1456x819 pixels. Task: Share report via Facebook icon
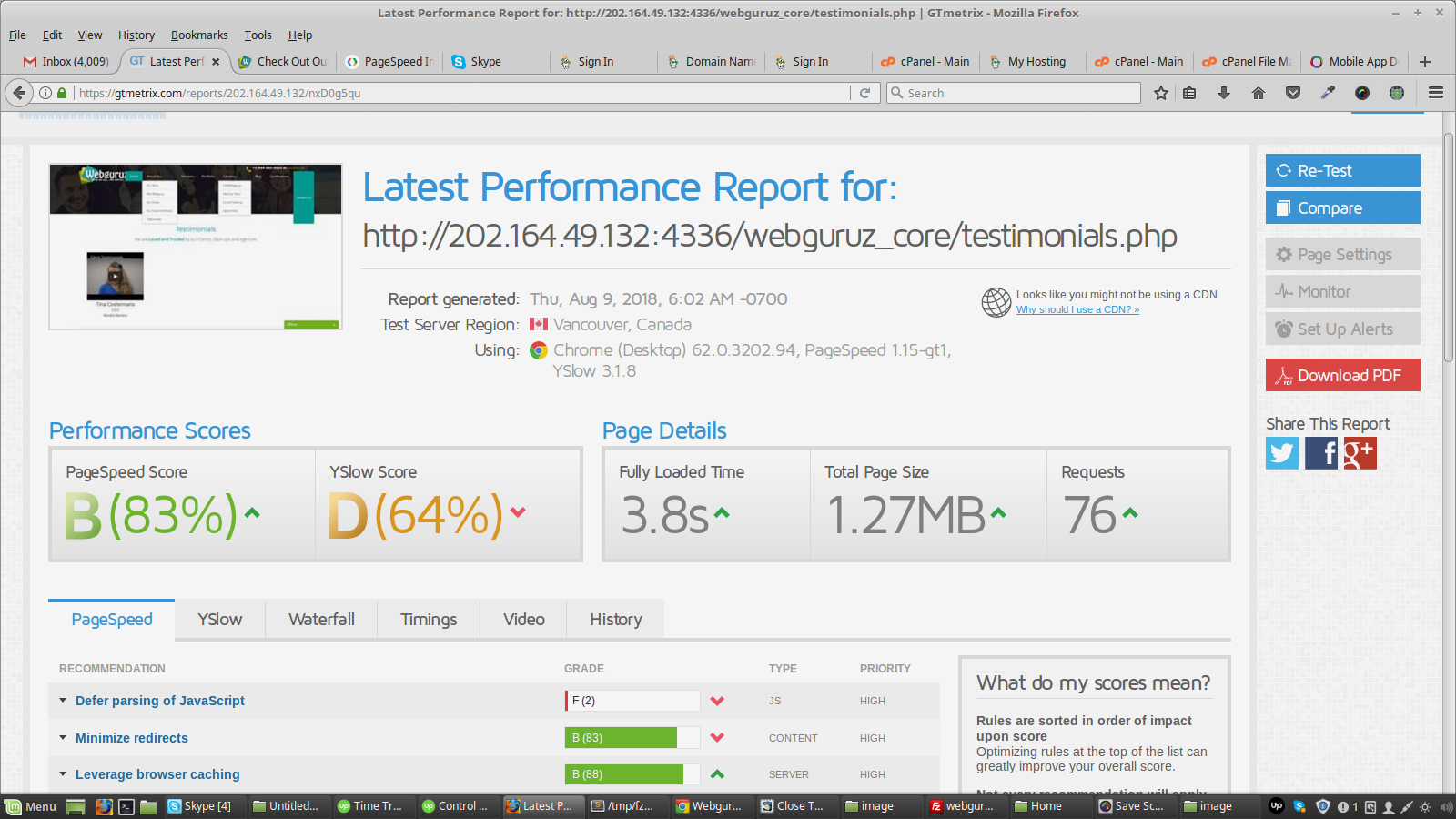point(1321,452)
